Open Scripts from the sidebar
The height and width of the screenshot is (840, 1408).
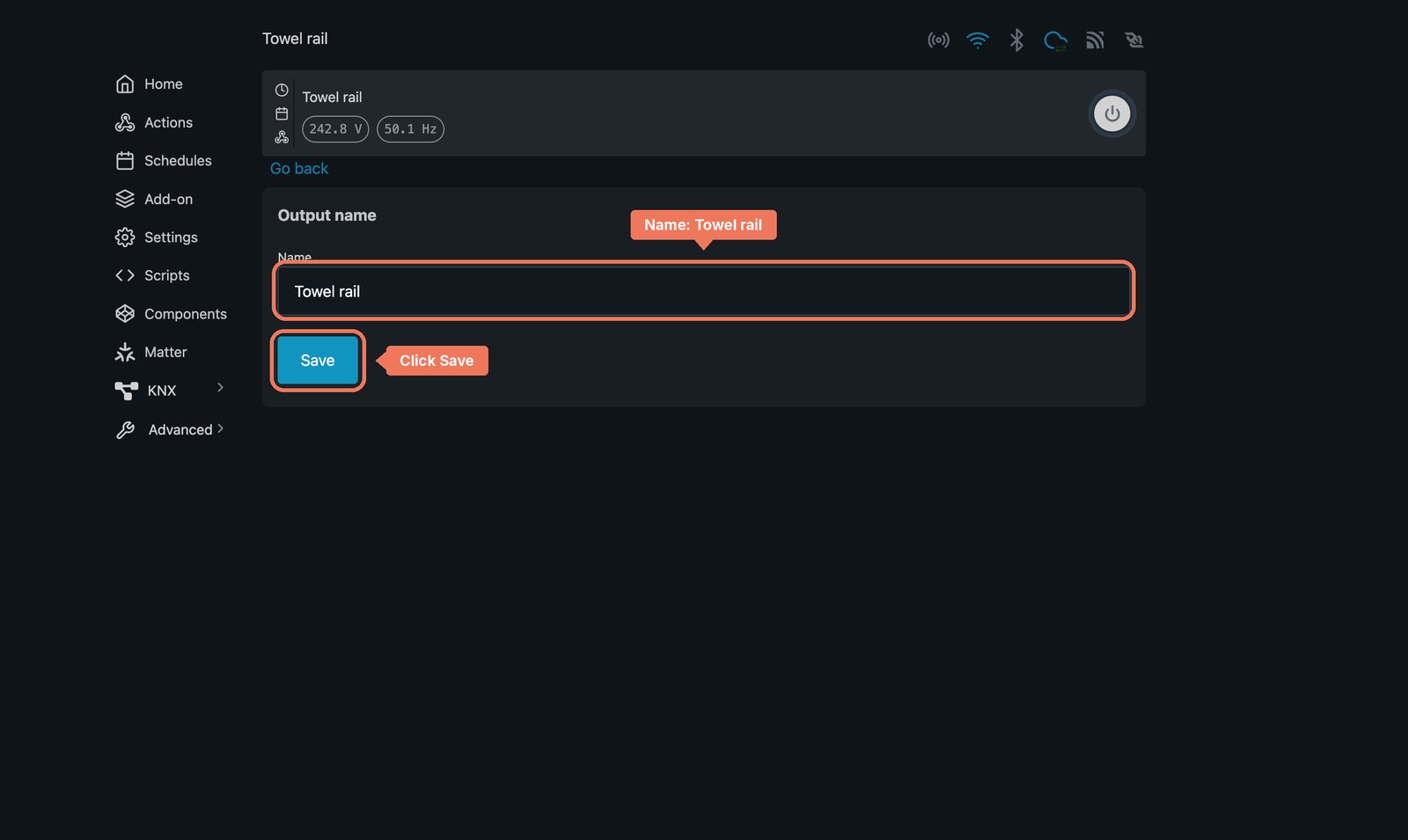152,275
